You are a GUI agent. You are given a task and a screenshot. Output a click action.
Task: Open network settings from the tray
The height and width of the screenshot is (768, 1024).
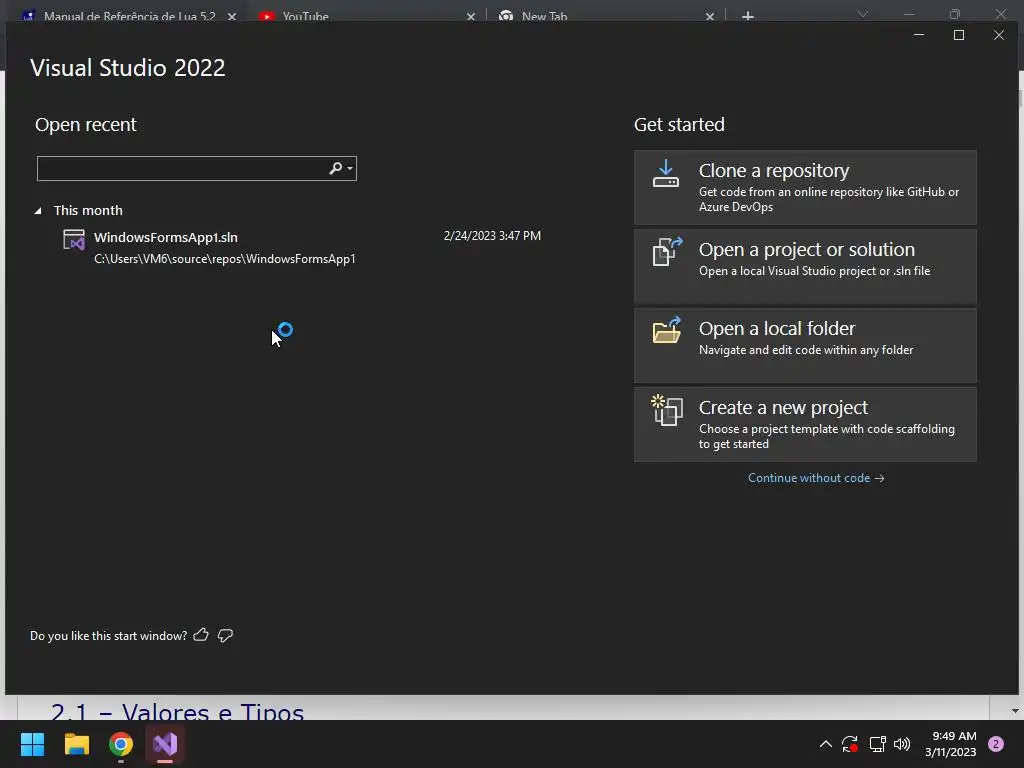877,744
